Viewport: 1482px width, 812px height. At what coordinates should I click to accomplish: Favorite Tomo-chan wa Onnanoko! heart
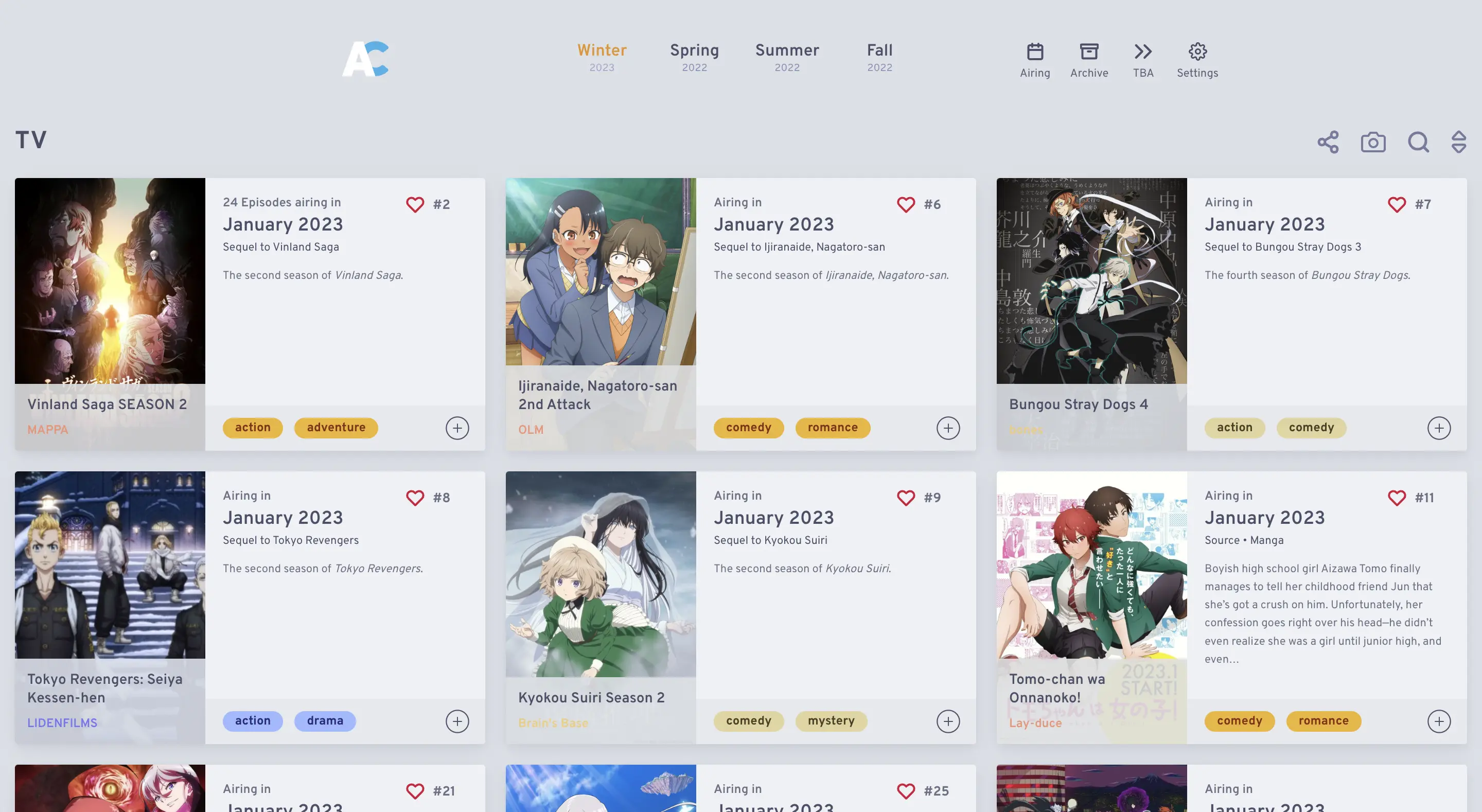pos(1396,498)
